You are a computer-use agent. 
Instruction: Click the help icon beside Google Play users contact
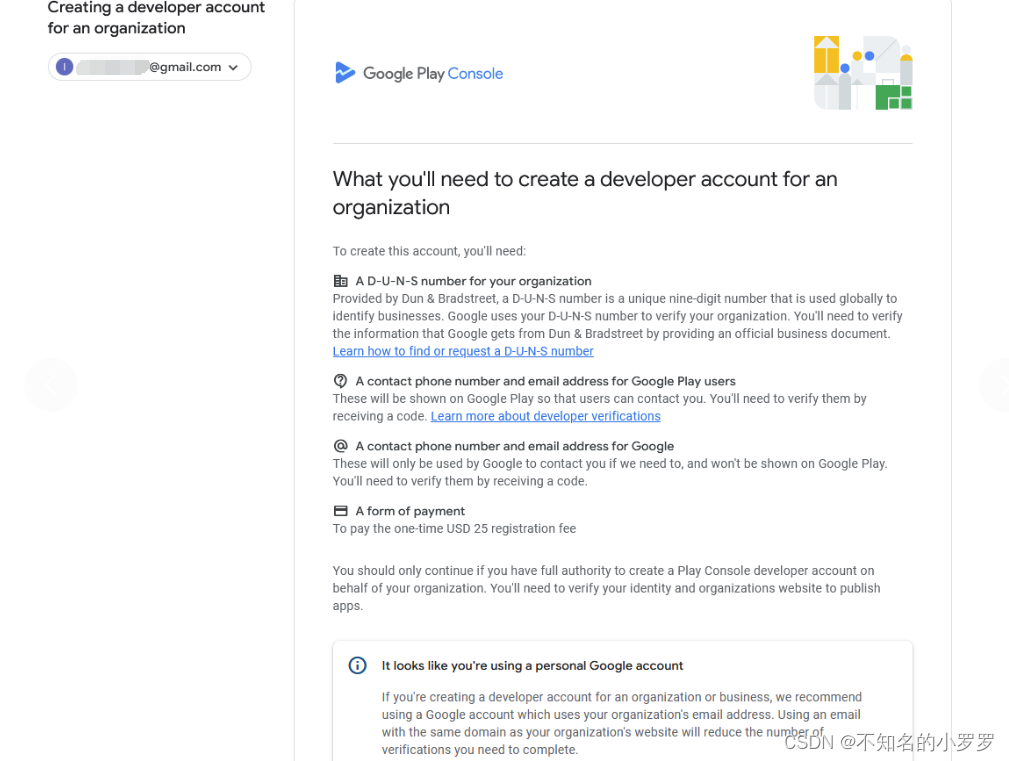(x=340, y=381)
